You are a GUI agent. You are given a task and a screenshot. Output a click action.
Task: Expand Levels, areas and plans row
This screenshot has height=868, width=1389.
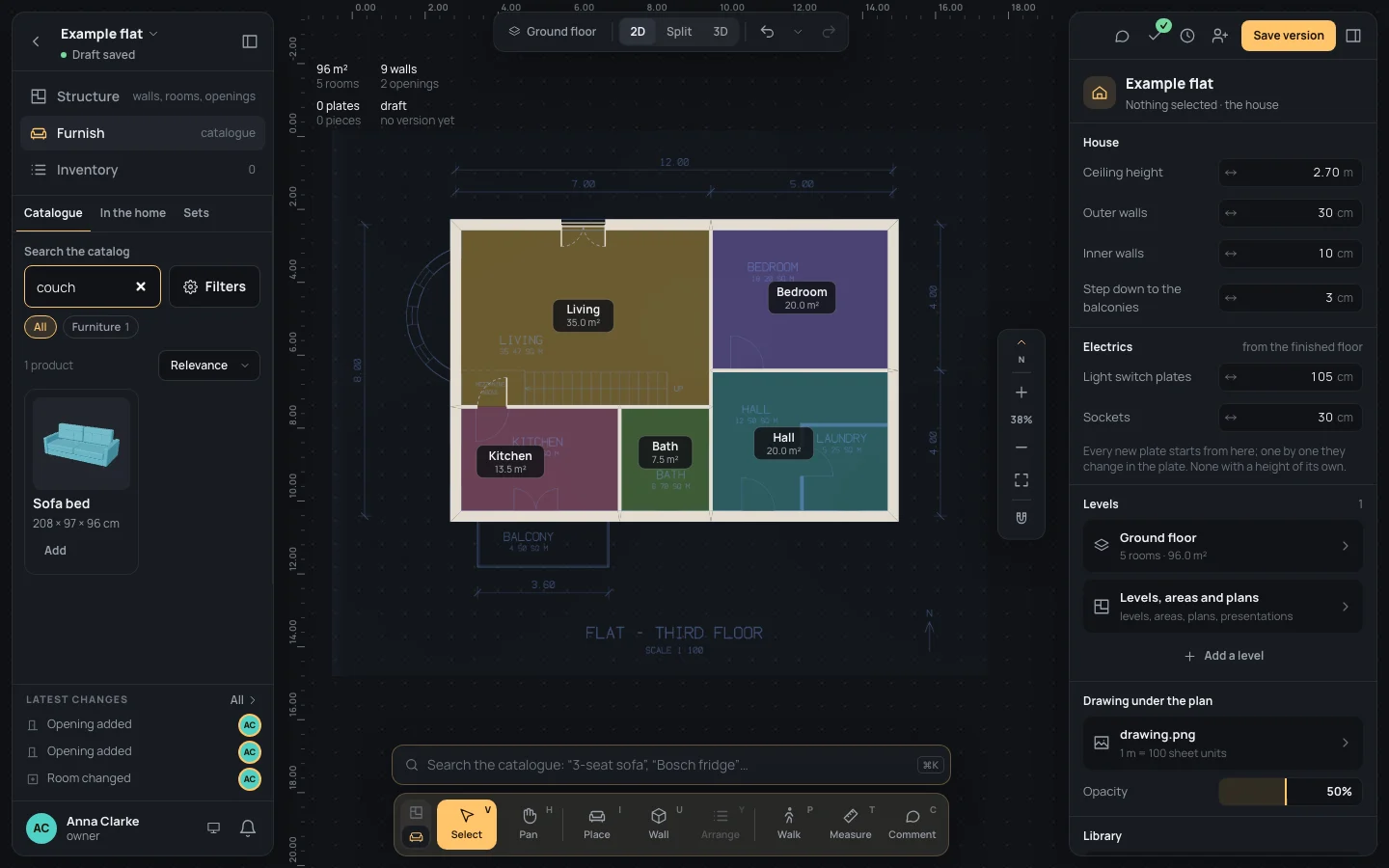1223,607
